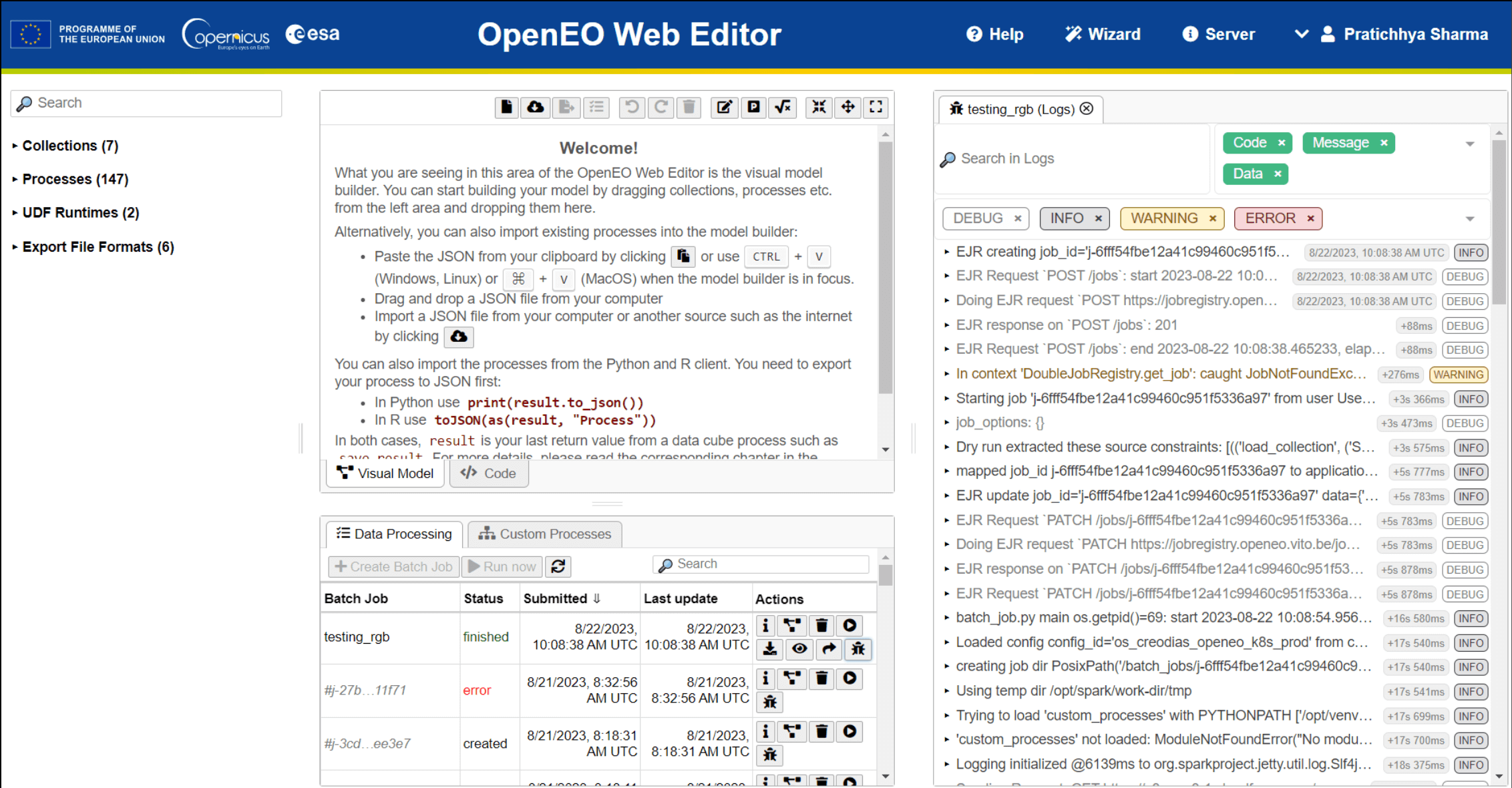Expand the Collections (7) tree

point(65,146)
